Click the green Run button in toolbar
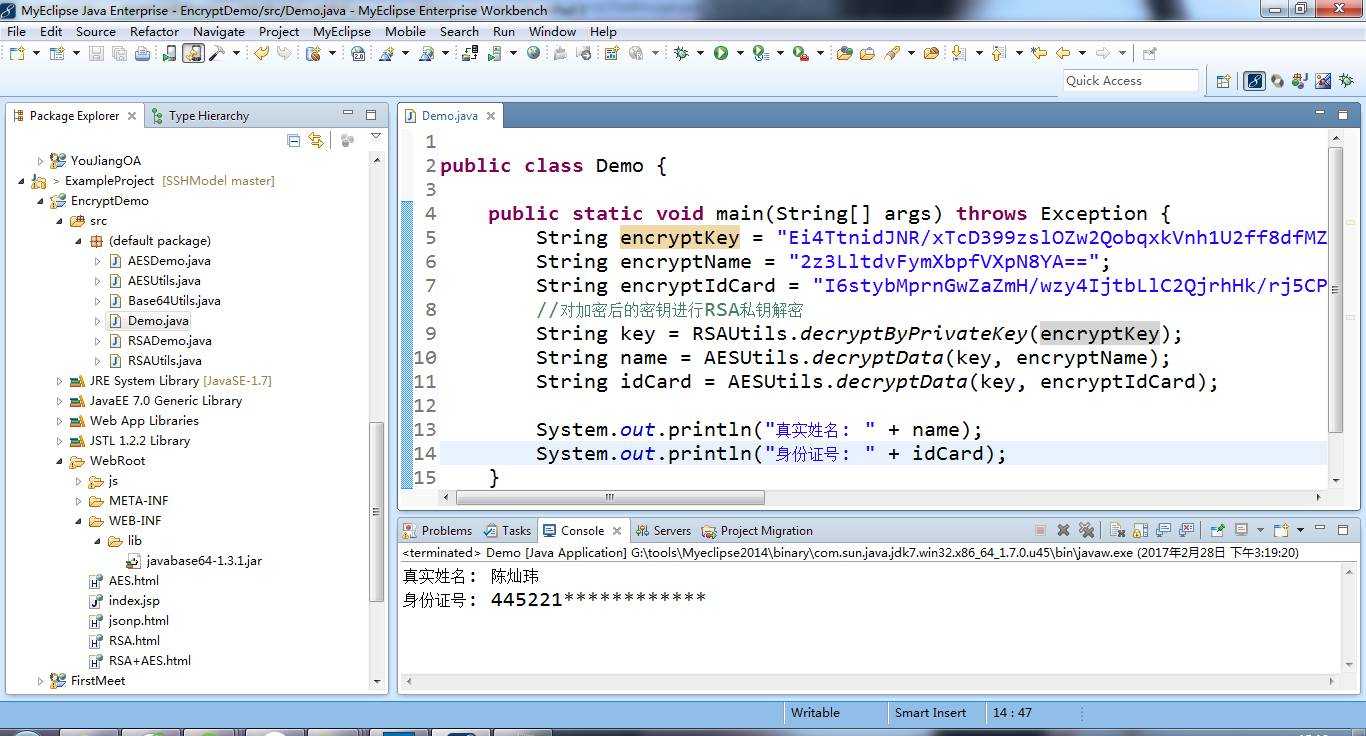Screen dimensions: 1366x736 pyautogui.click(x=721, y=53)
